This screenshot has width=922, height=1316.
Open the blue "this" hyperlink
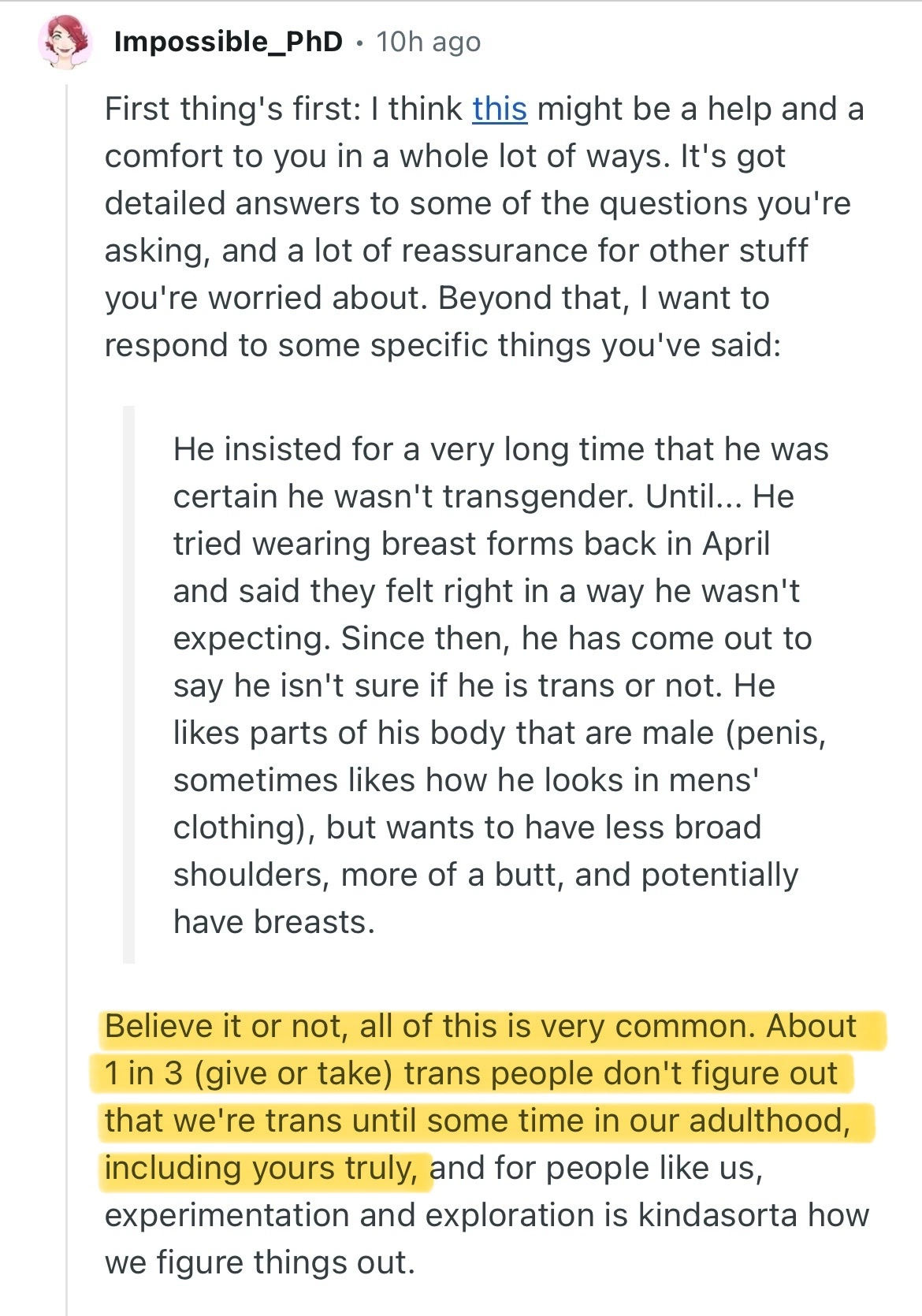500,109
